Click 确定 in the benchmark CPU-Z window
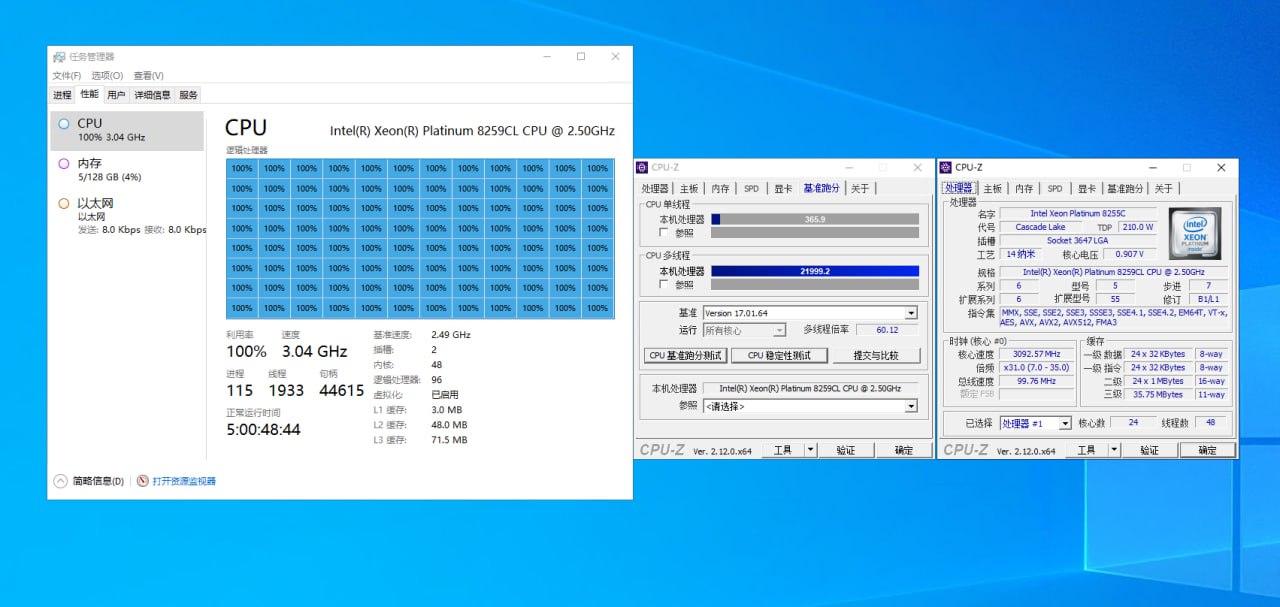The width and height of the screenshot is (1280, 607). click(904, 450)
